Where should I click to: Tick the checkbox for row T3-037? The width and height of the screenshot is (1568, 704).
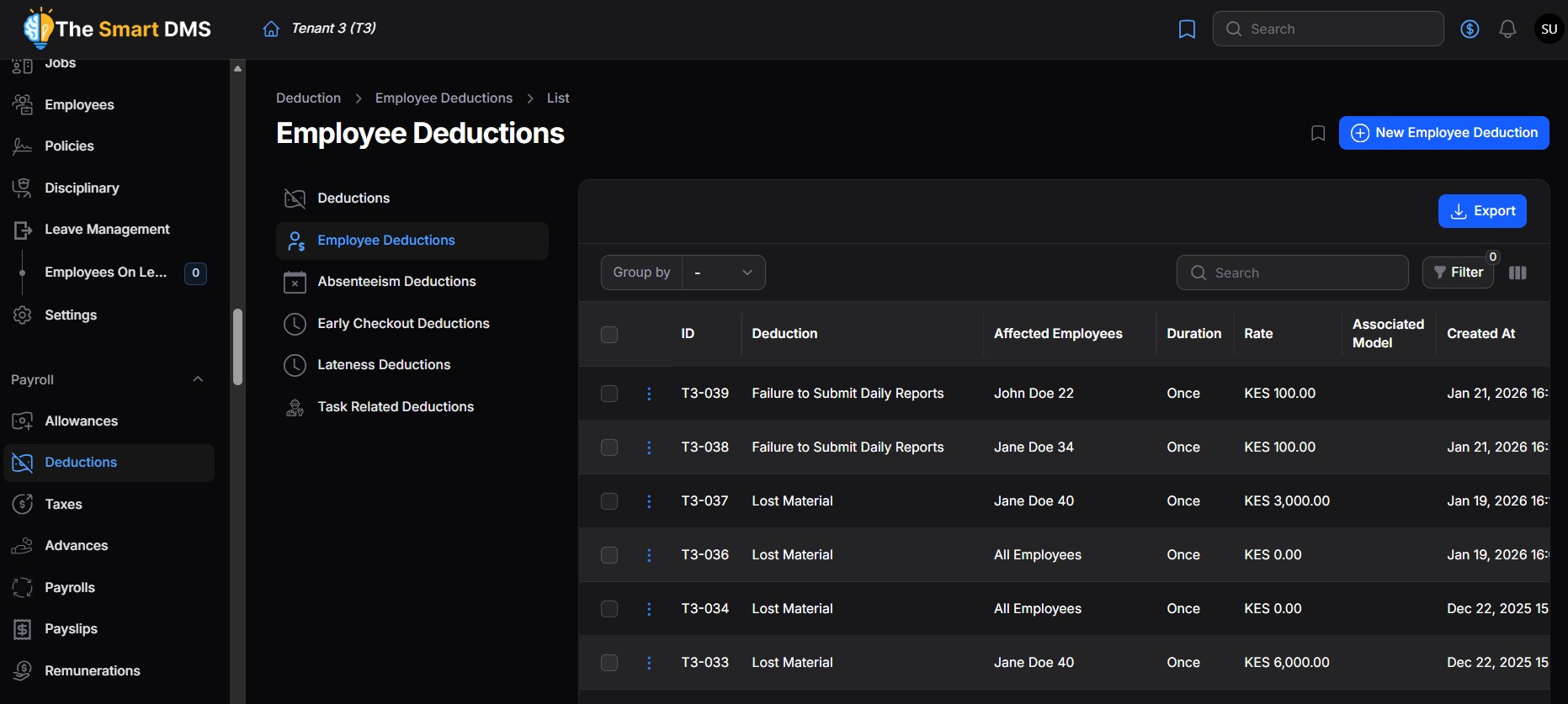[609, 501]
